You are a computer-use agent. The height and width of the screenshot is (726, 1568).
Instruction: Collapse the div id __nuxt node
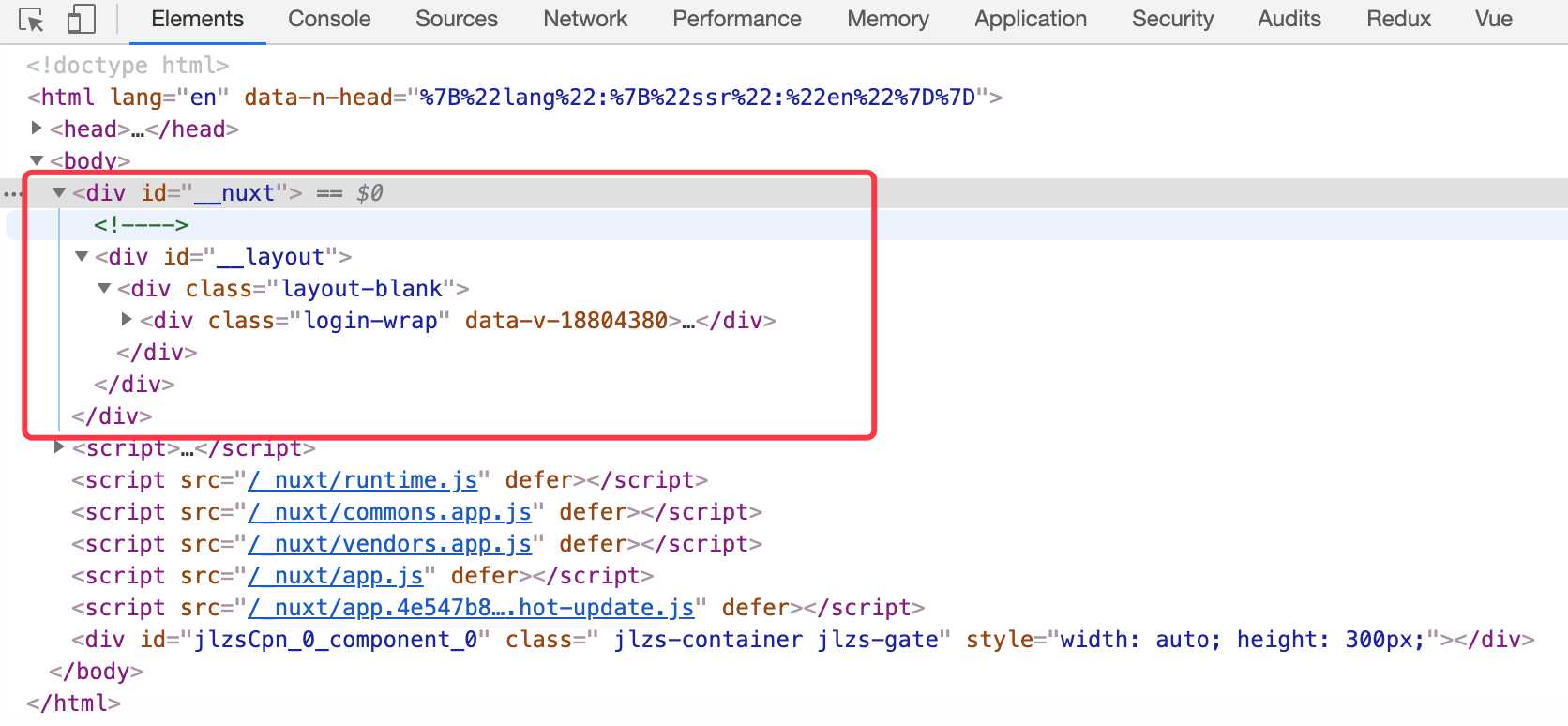coord(59,192)
